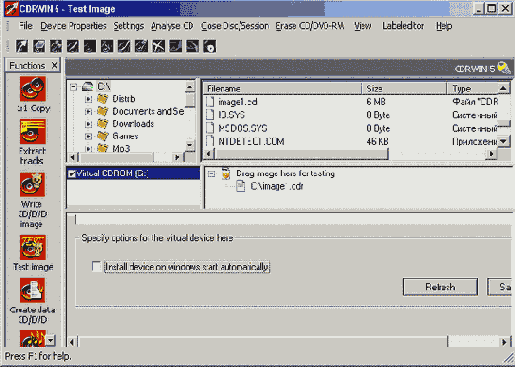Image resolution: width=515 pixels, height=367 pixels.
Task: Open the Analyse CD menu
Action: 172,26
